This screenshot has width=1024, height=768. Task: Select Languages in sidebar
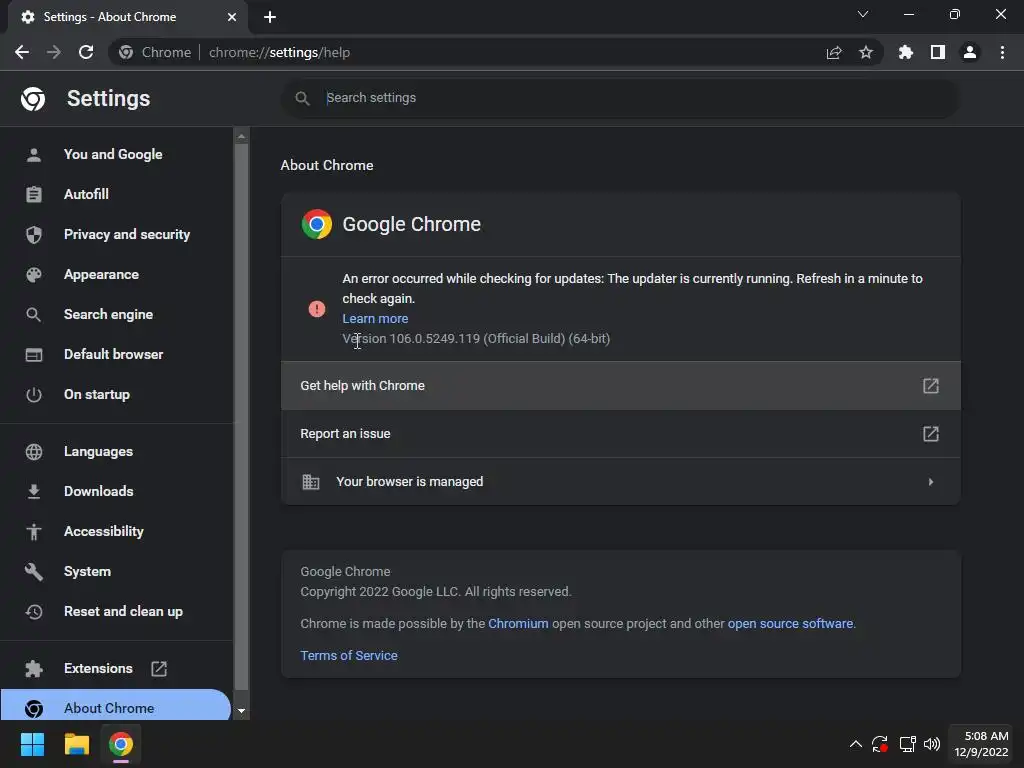pos(98,451)
